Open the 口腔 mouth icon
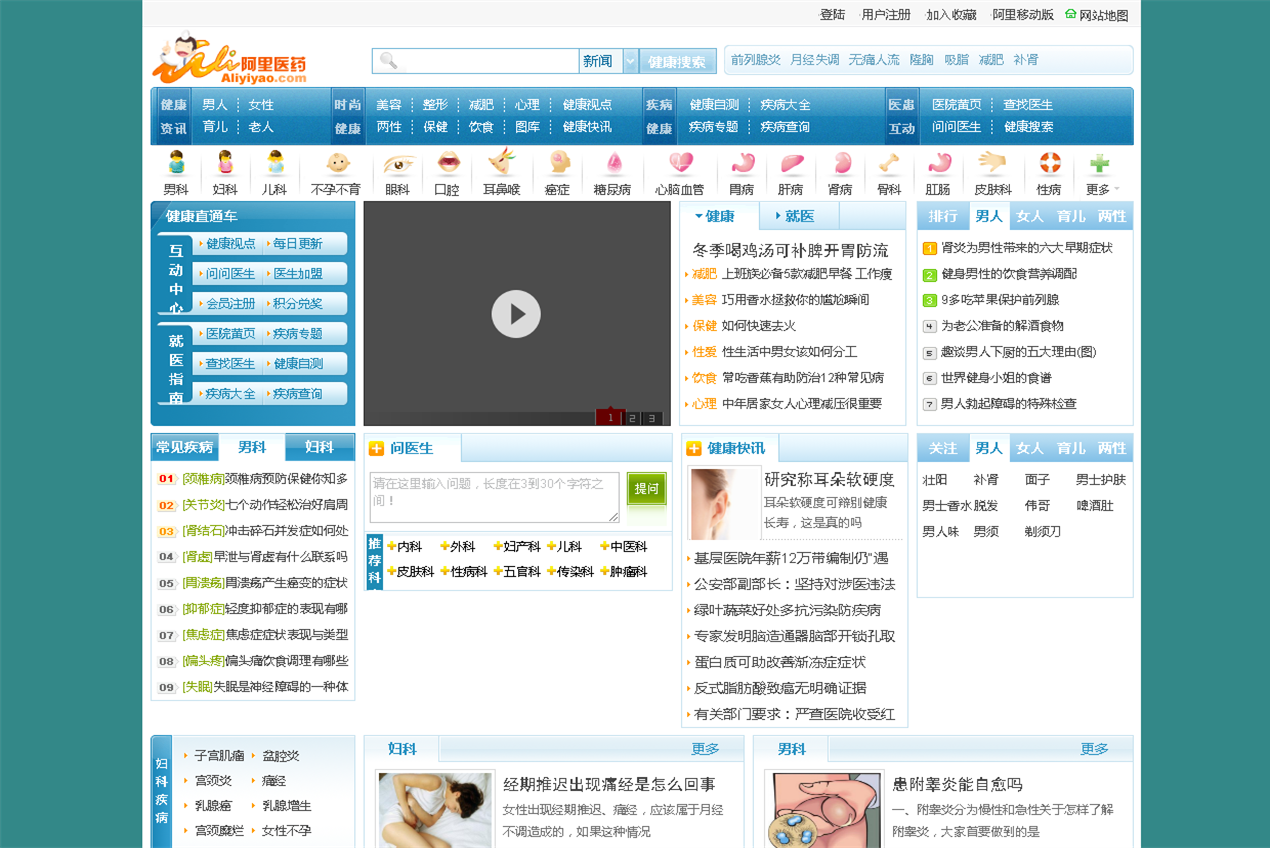This screenshot has height=848, width=1270. pos(448,163)
